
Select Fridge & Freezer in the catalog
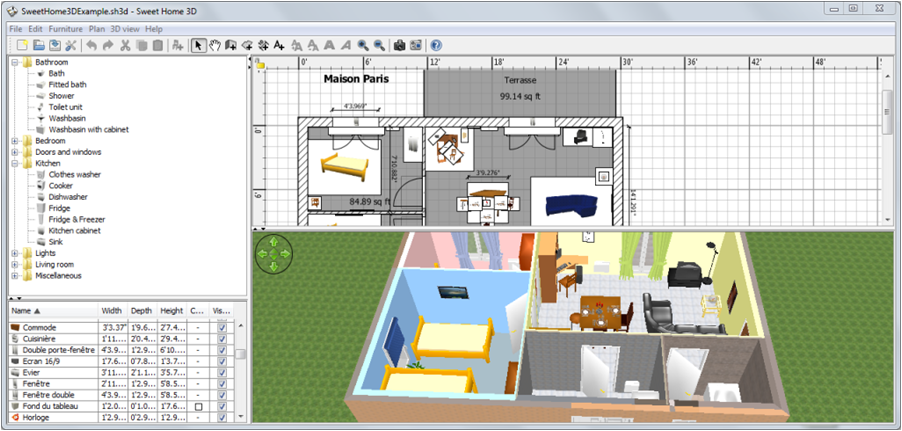point(77,219)
